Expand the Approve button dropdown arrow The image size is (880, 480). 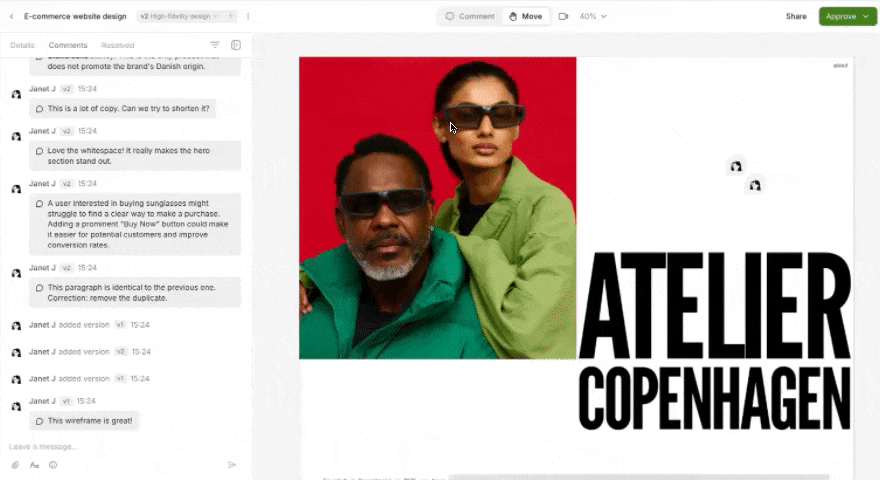tap(866, 16)
